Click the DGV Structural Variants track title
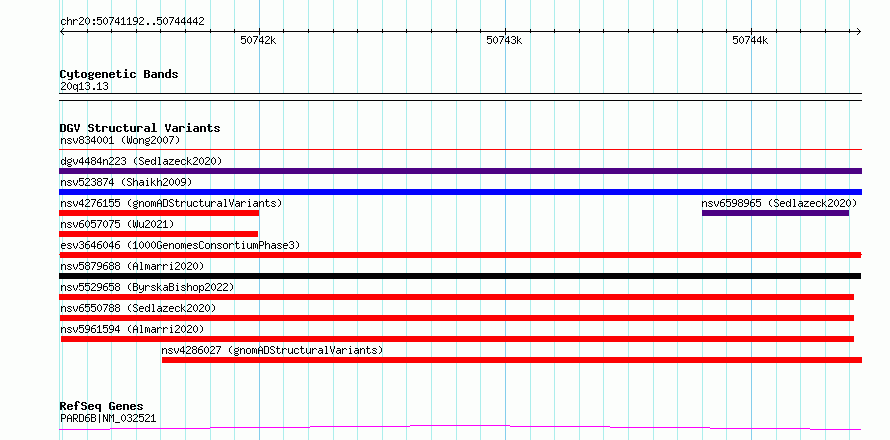 [140, 128]
